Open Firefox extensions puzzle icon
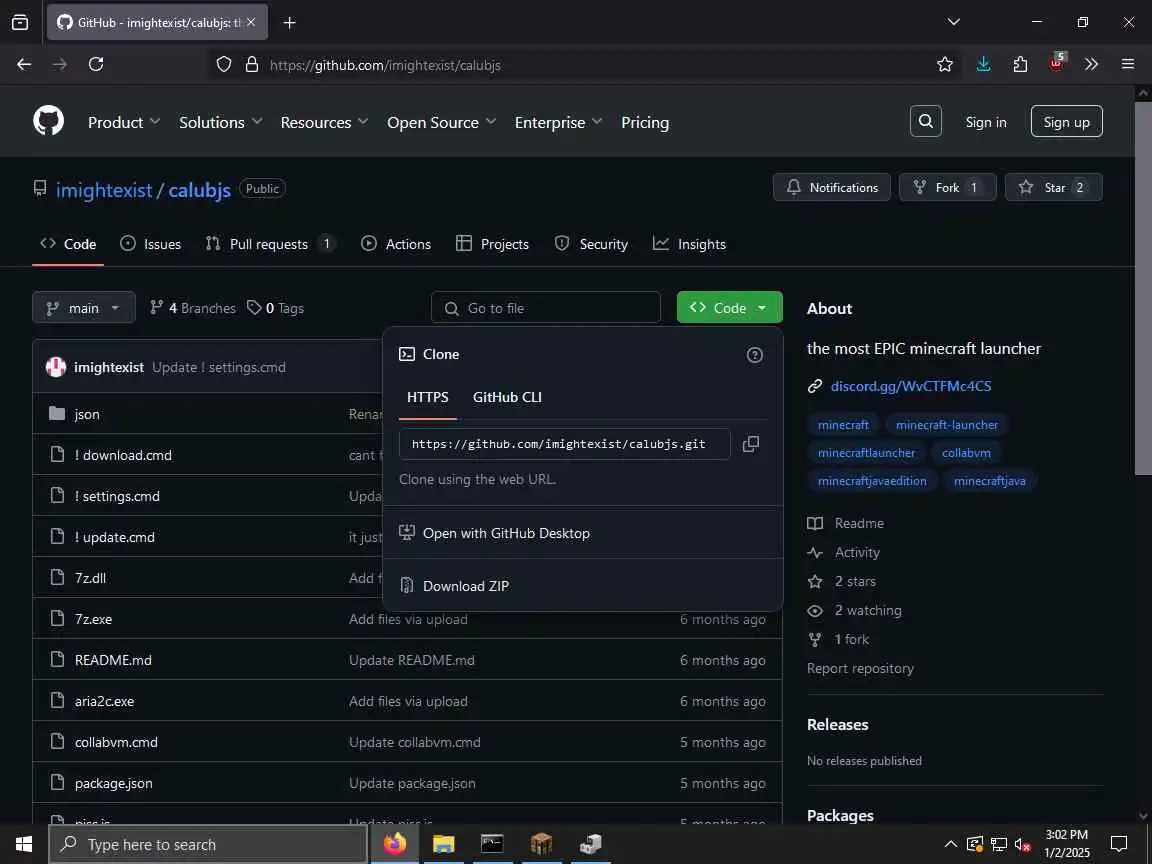Image resolution: width=1152 pixels, height=864 pixels. click(x=1020, y=65)
